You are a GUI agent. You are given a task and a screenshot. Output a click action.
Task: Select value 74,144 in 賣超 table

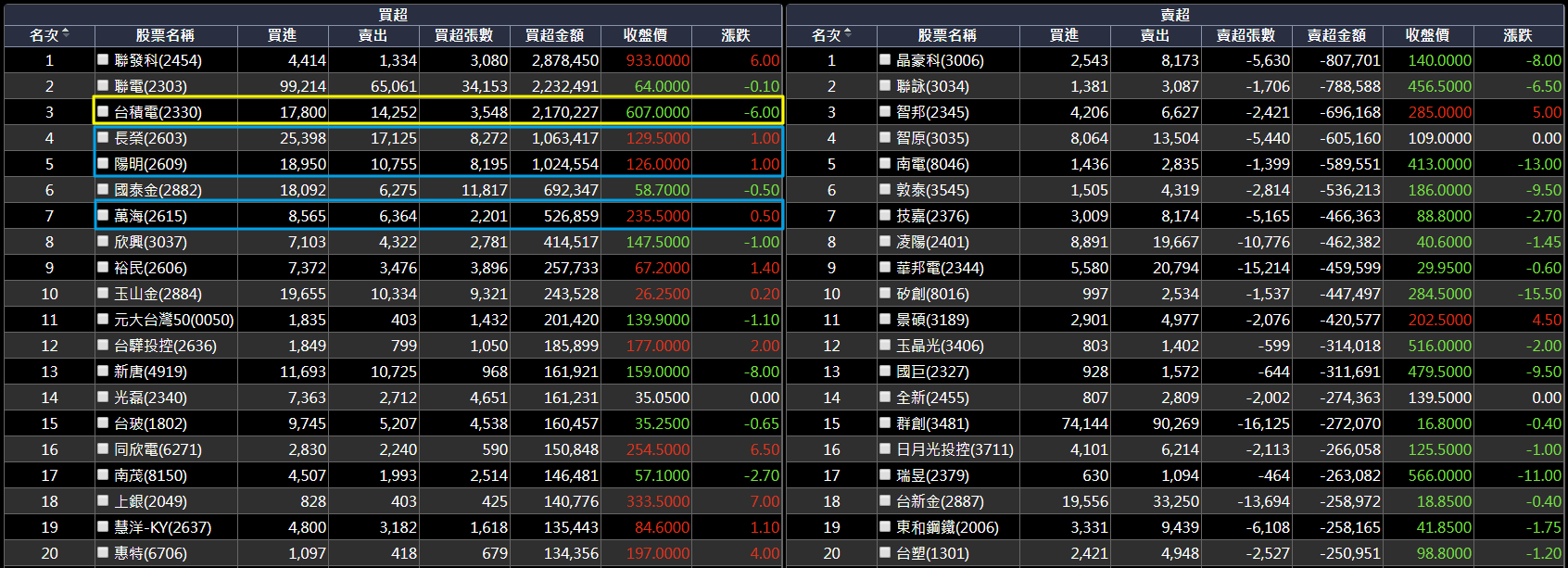[1085, 423]
